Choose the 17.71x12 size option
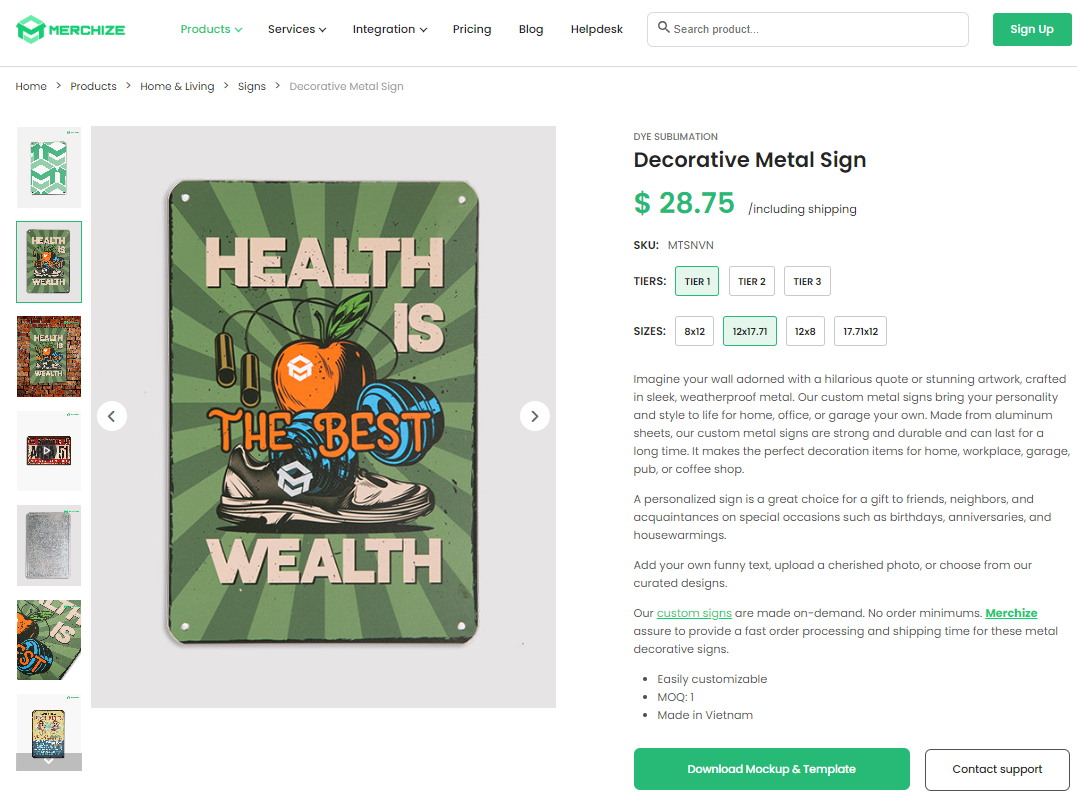This screenshot has width=1077, height=799. point(860,331)
